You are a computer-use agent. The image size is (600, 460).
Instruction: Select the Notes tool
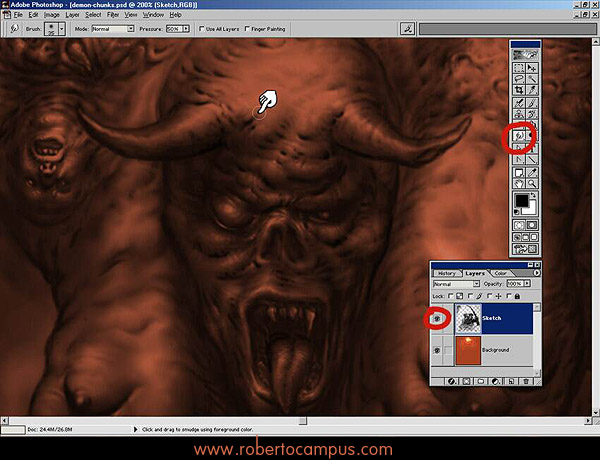tap(519, 172)
